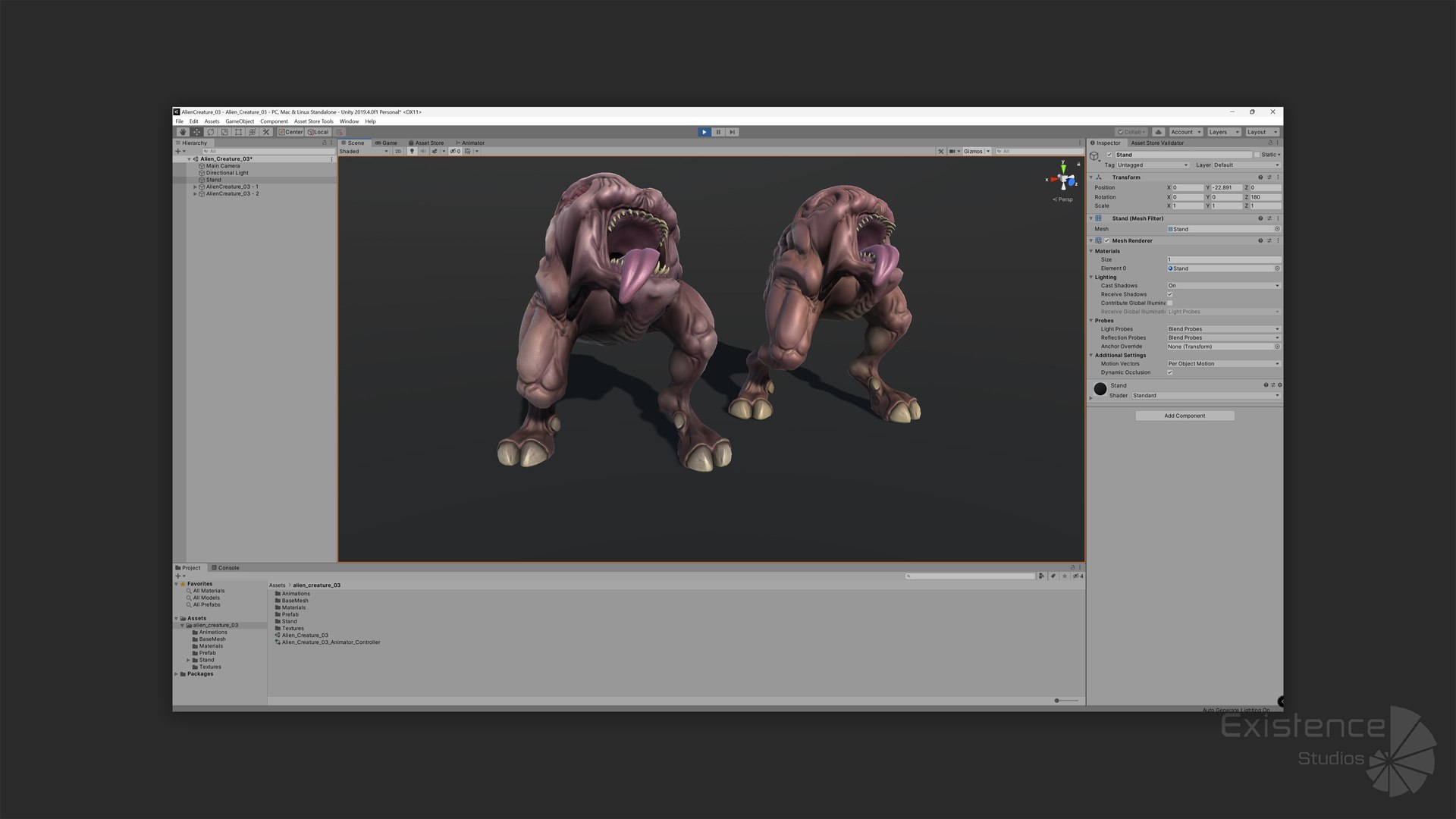Click the Play button
The height and width of the screenshot is (819, 1456).
(704, 132)
